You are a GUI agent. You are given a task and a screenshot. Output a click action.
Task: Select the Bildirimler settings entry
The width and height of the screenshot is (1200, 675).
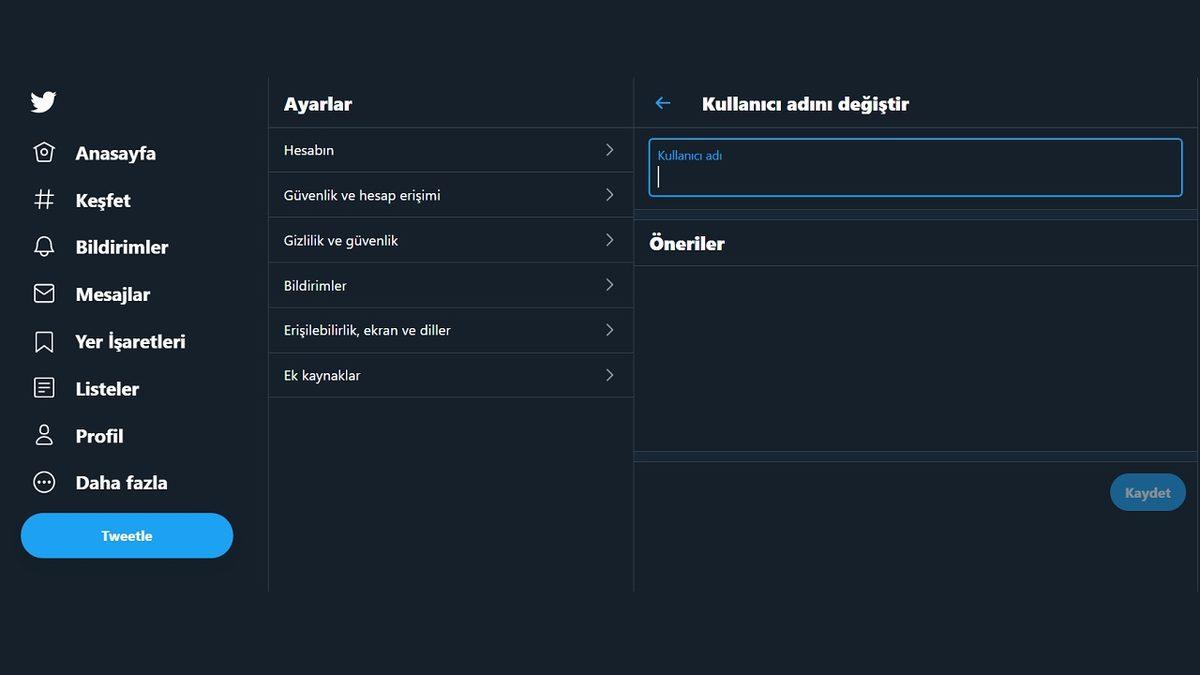click(450, 285)
